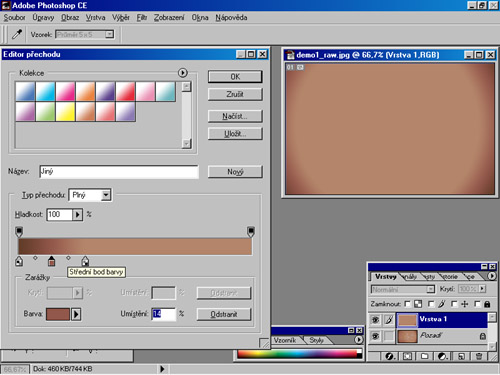500x375 pixels.
Task: Click midpoint diamond between first two stops
Action: tap(35, 258)
